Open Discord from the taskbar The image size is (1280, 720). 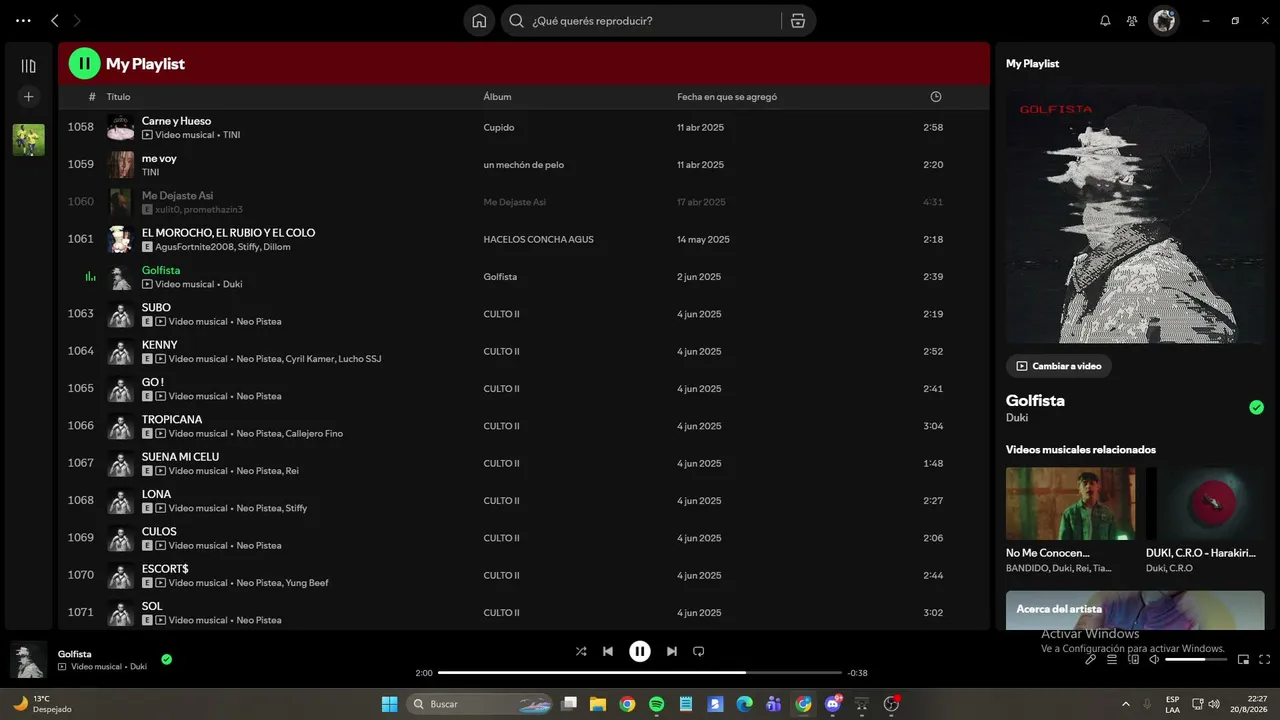(833, 704)
